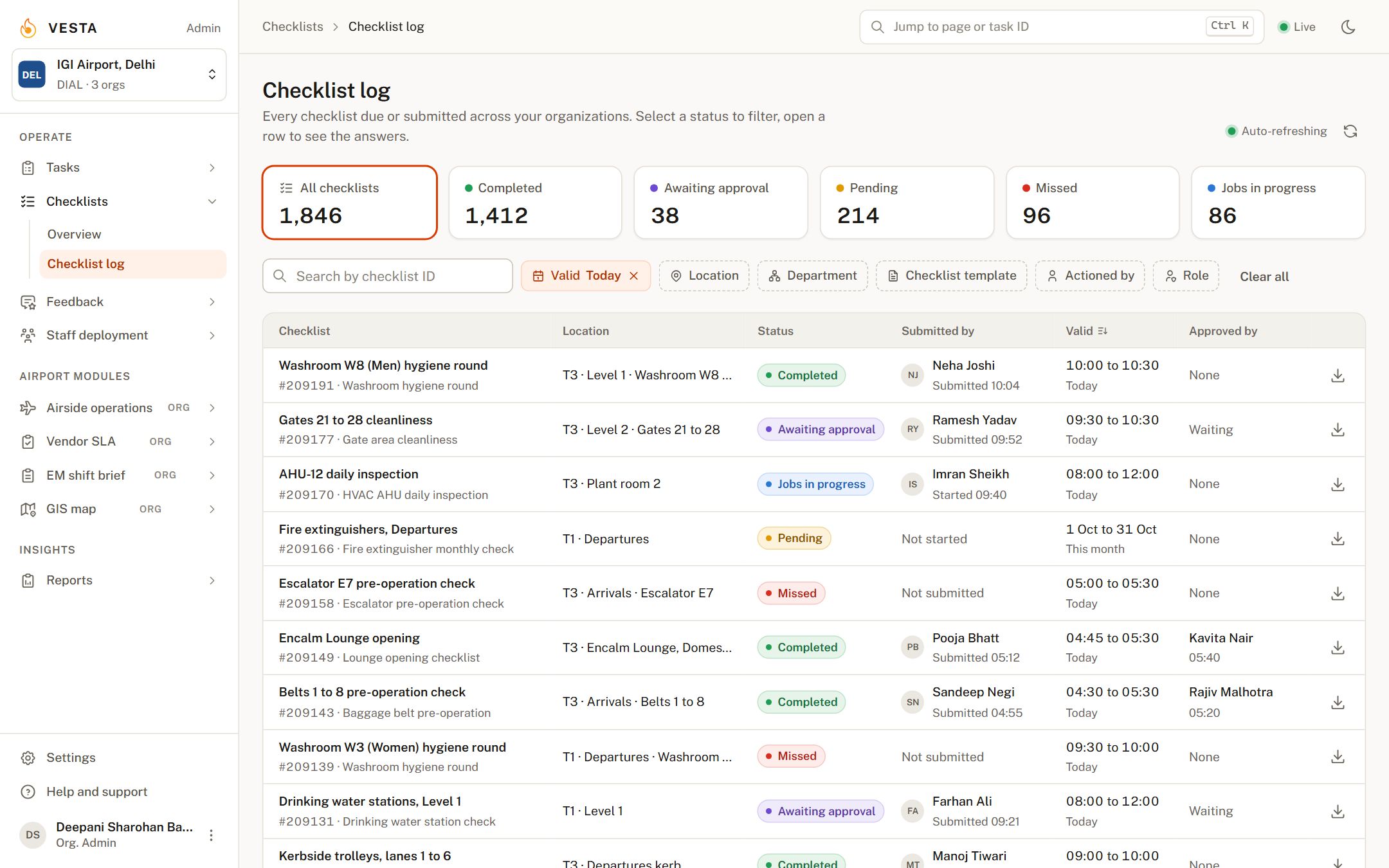Click the manual refresh icon
Viewport: 1389px width, 868px height.
pos(1350,131)
